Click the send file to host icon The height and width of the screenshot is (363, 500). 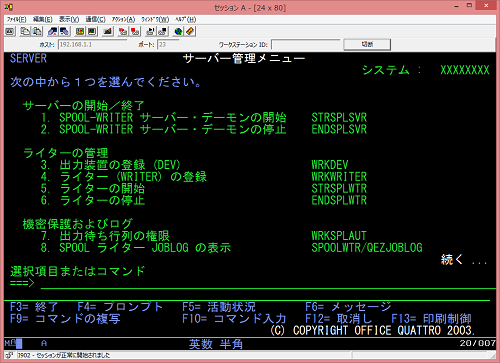pos(53,31)
